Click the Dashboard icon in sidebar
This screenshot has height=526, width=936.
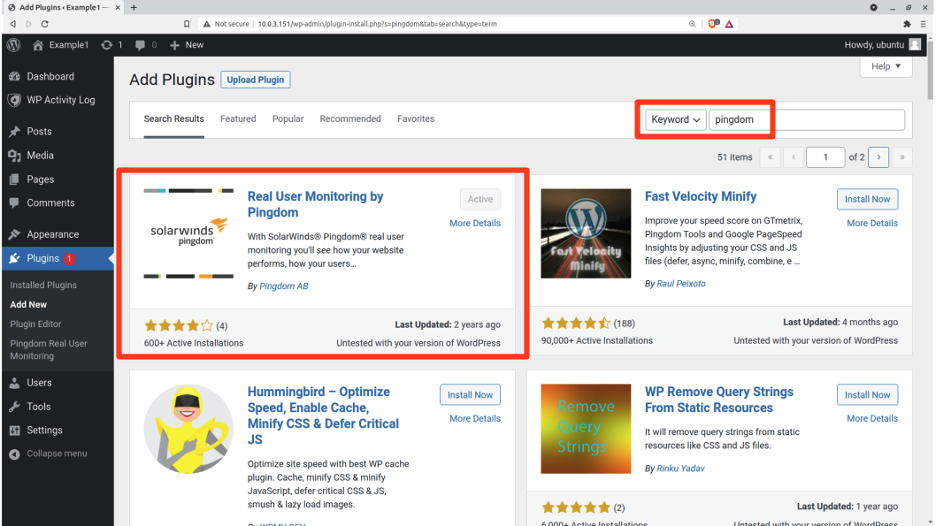point(14,77)
